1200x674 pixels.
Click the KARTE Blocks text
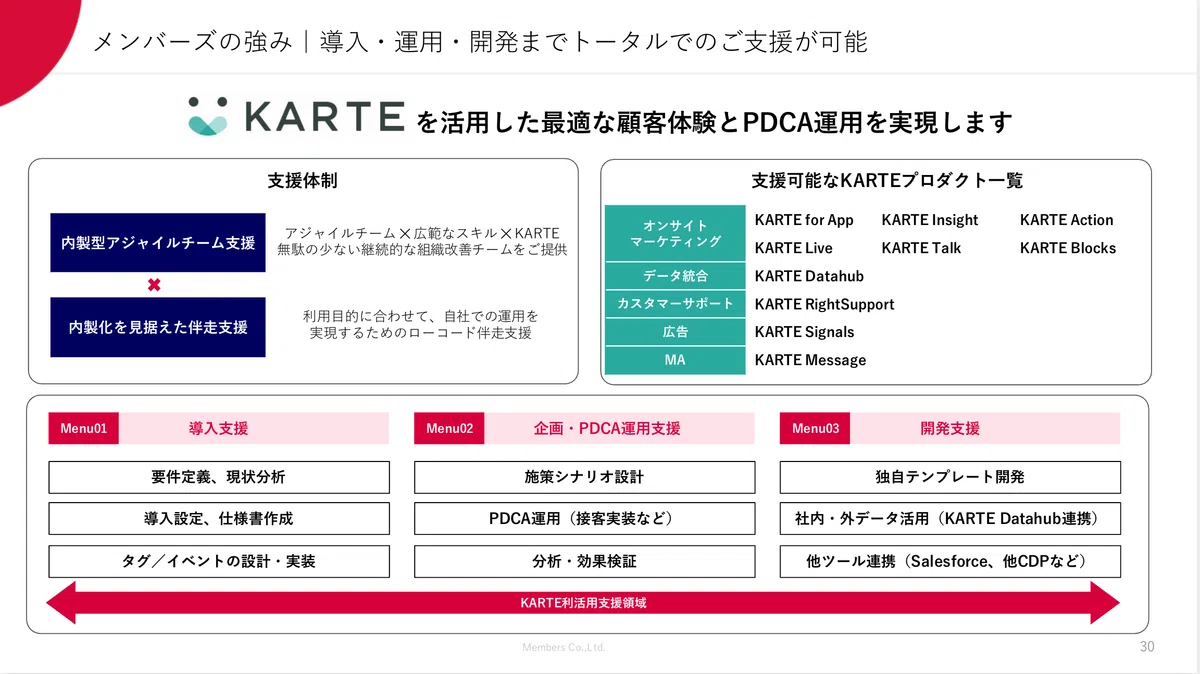[1068, 248]
